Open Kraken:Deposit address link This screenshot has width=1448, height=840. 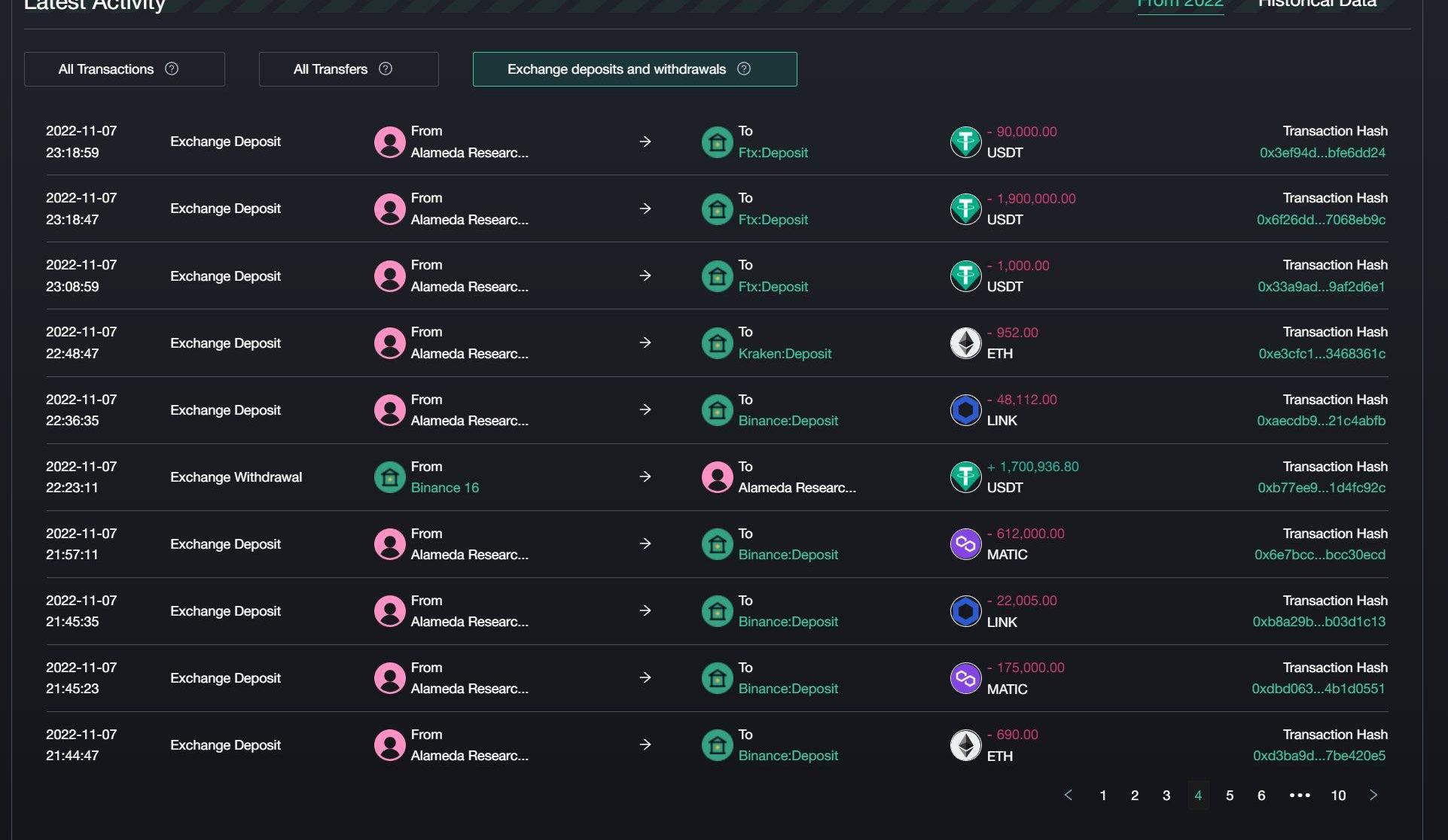785,354
